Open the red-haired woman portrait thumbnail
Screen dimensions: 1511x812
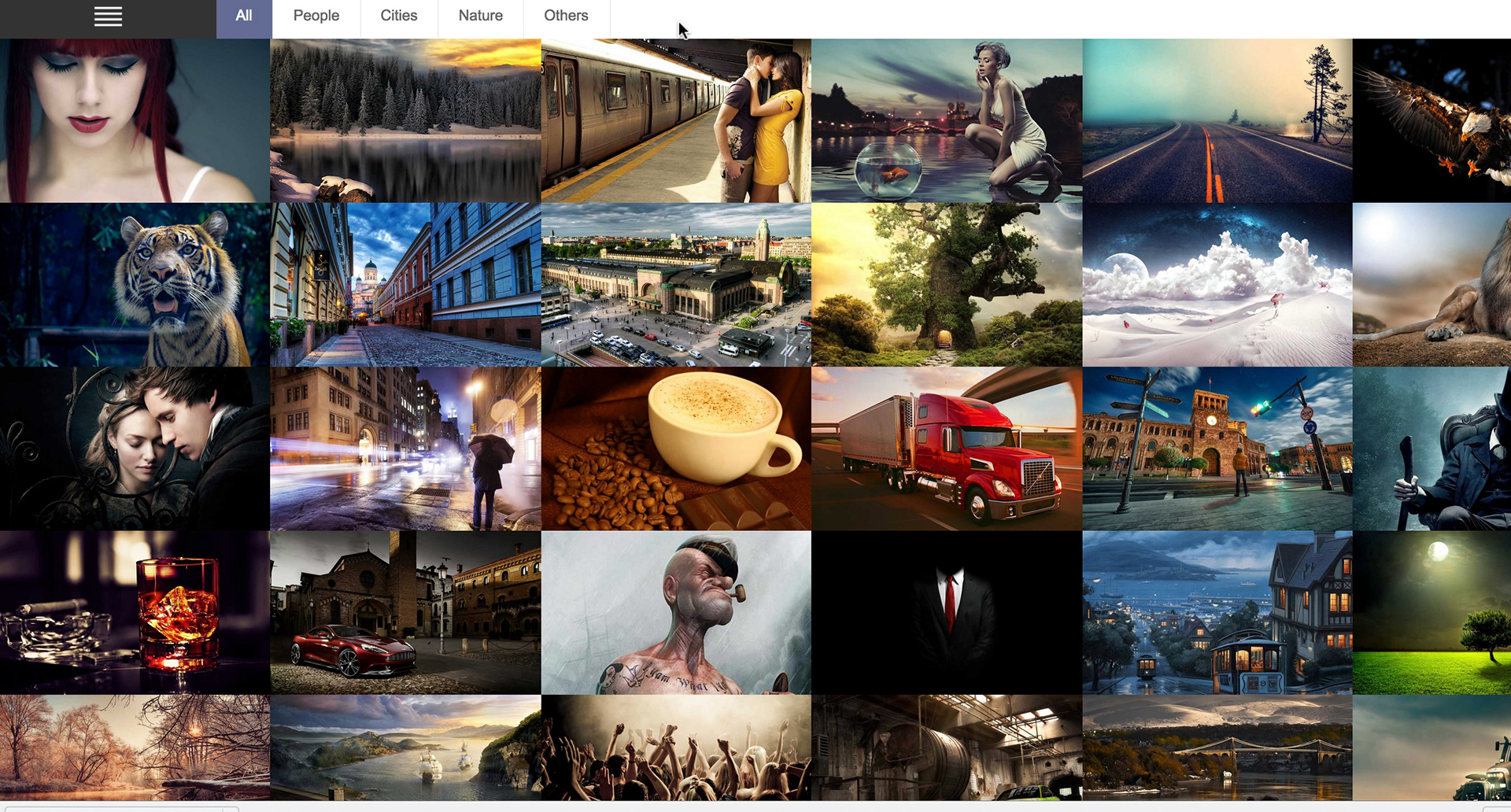point(135,120)
